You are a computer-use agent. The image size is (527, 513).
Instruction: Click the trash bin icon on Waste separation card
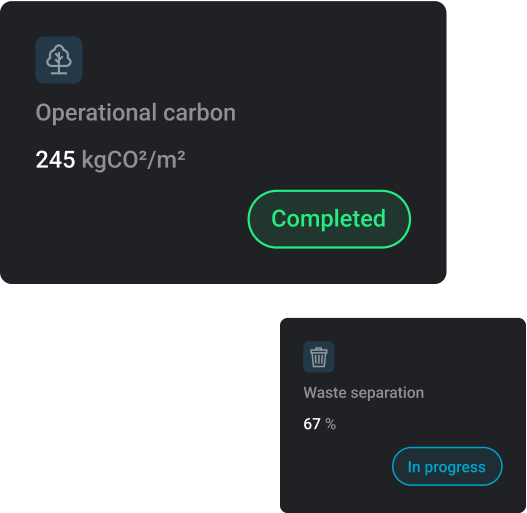click(319, 357)
